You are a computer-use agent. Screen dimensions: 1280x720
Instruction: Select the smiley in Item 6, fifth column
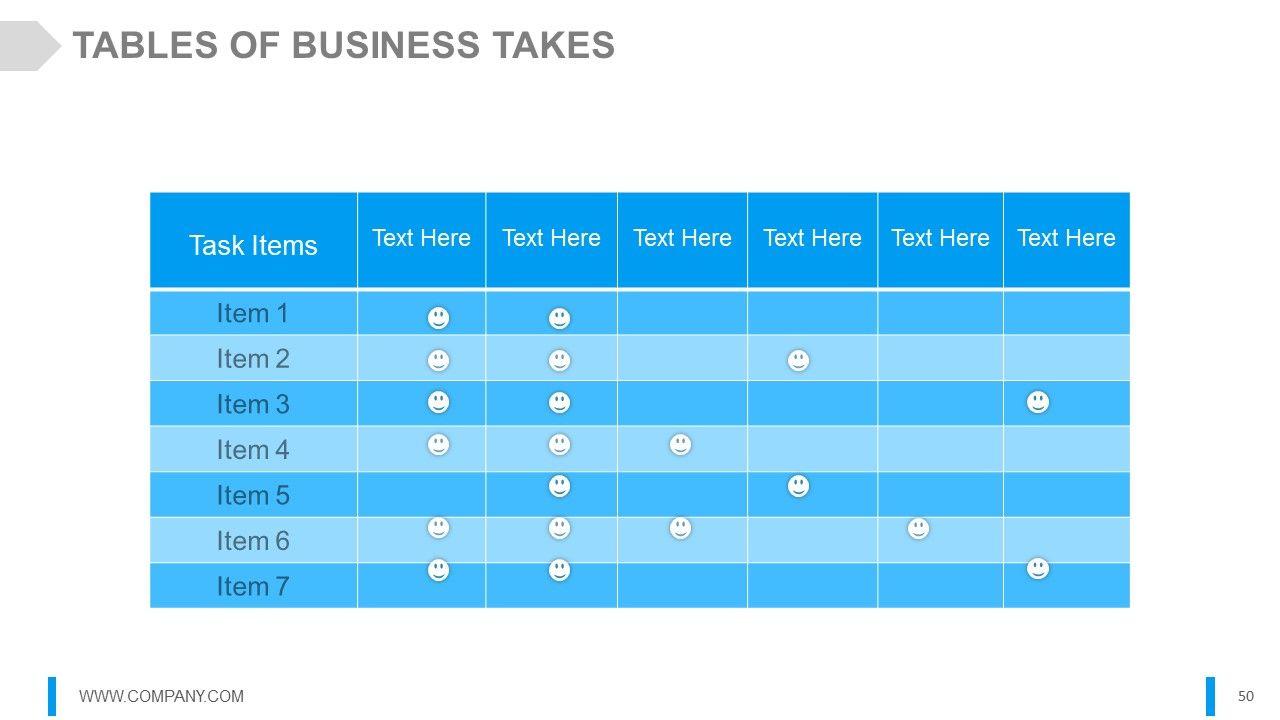tap(918, 528)
